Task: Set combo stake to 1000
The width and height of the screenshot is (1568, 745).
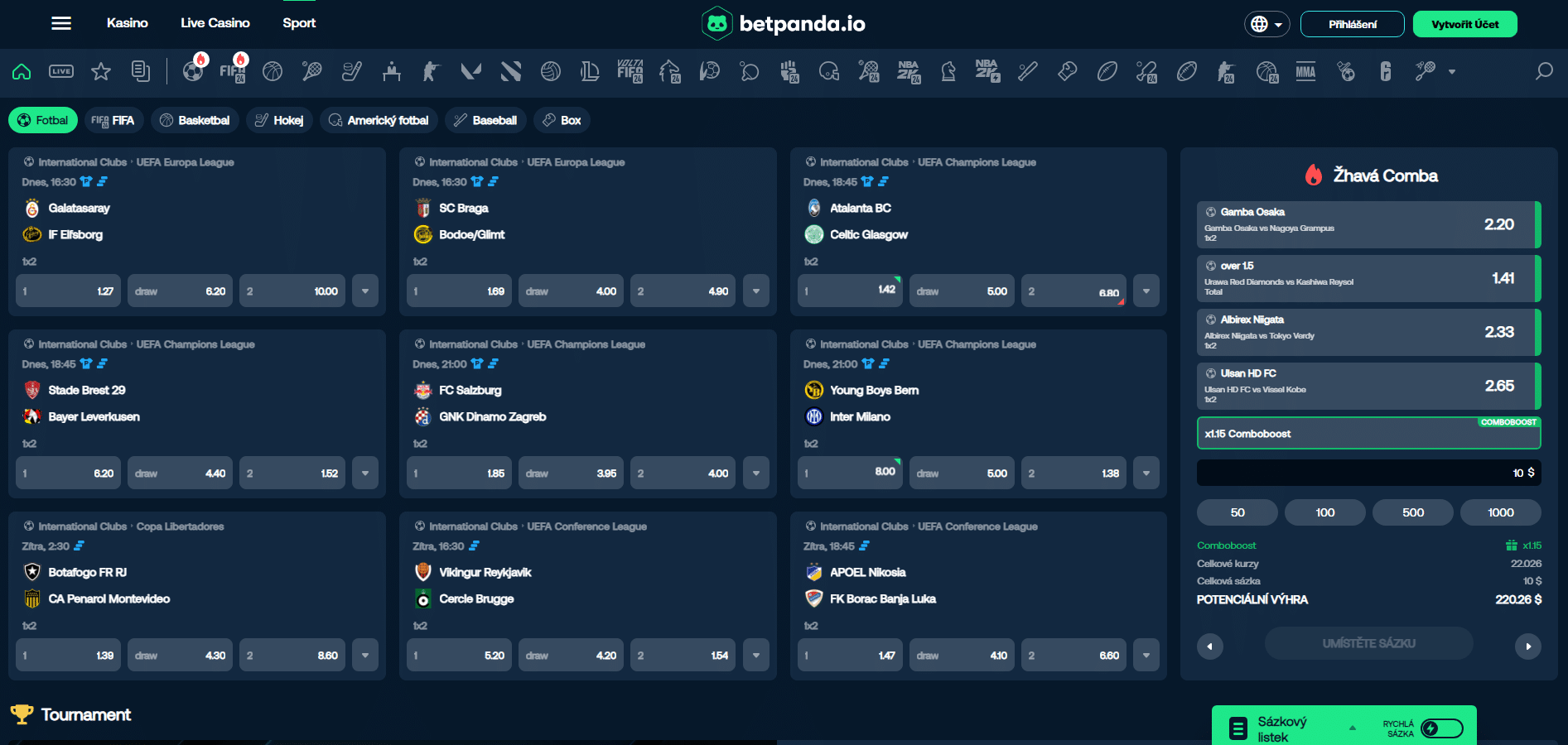Action: tap(1500, 512)
